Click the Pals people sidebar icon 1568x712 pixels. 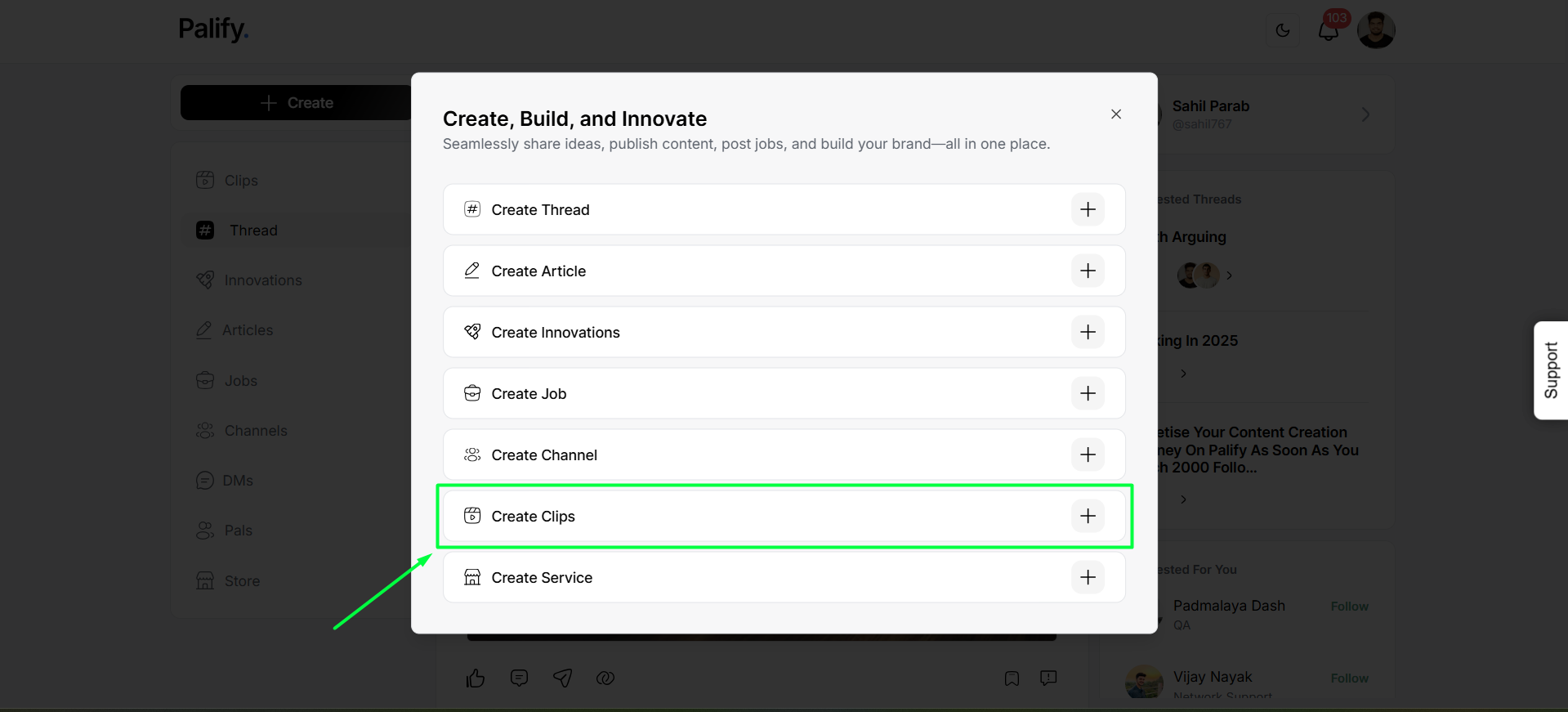point(205,531)
